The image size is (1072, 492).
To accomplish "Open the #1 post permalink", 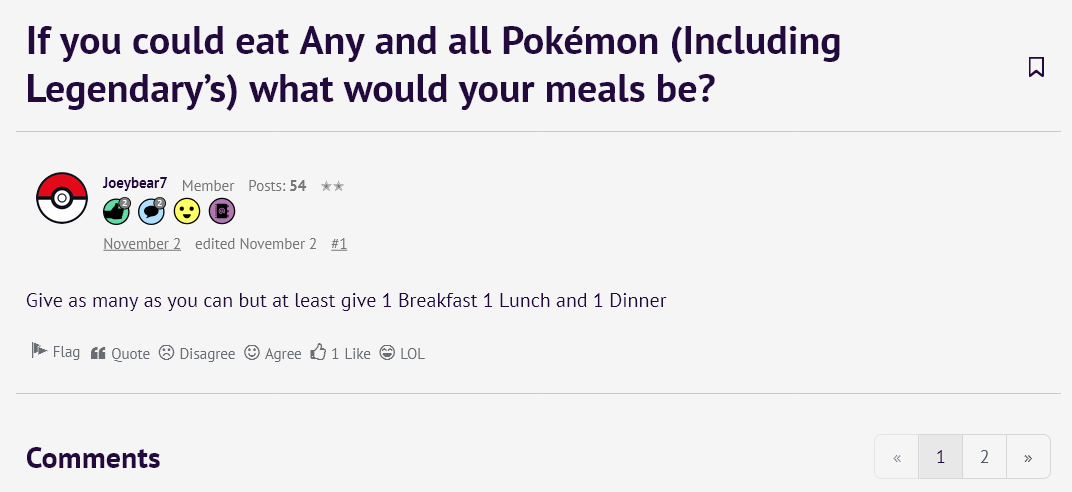I will (339, 244).
